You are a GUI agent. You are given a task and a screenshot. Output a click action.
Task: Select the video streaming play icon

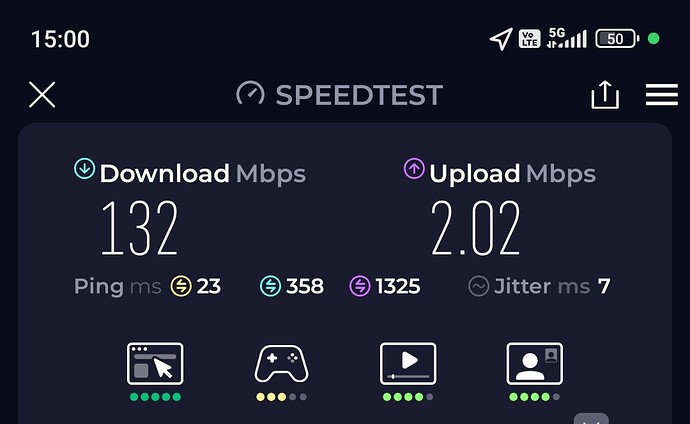pyautogui.click(x=408, y=364)
